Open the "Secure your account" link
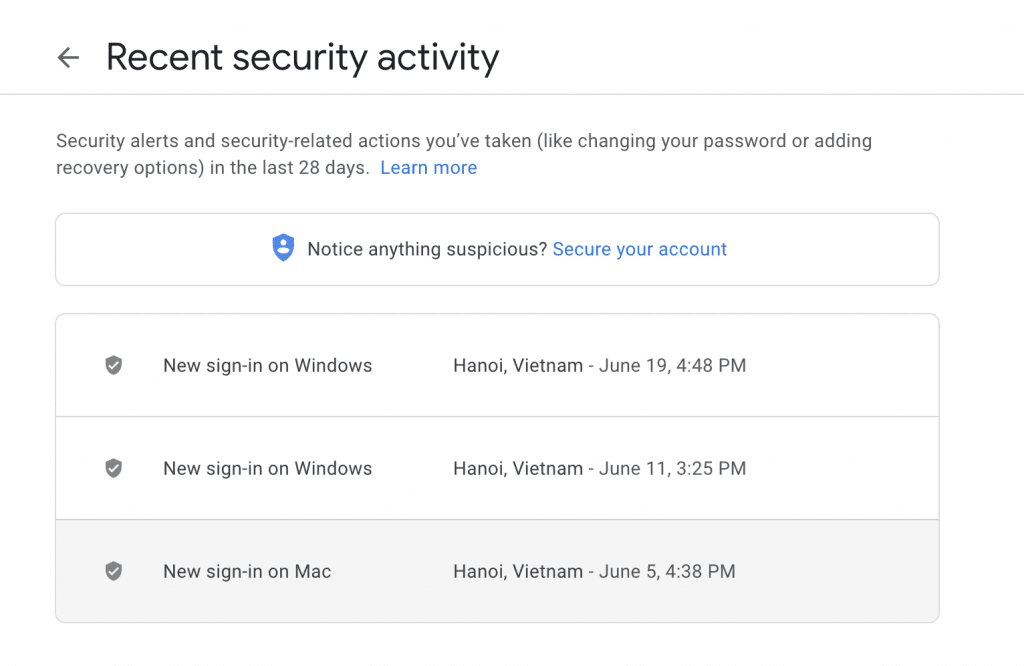Image resolution: width=1024 pixels, height=666 pixels. click(639, 249)
